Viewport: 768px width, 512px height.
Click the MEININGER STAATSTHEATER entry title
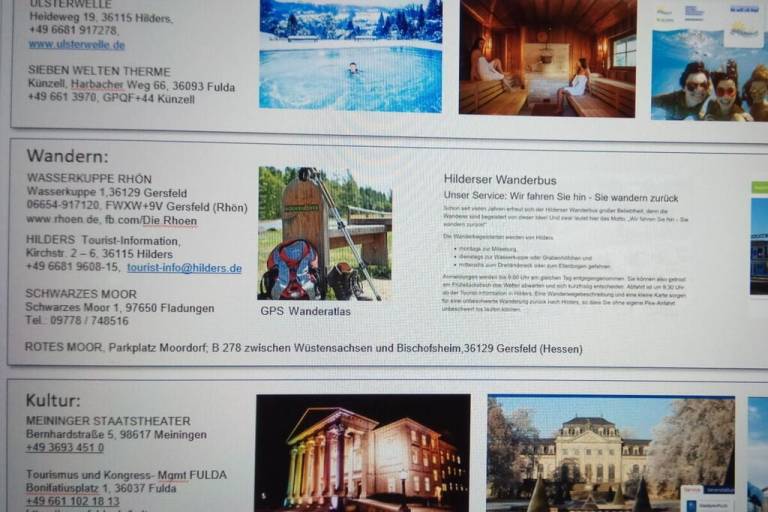point(108,421)
